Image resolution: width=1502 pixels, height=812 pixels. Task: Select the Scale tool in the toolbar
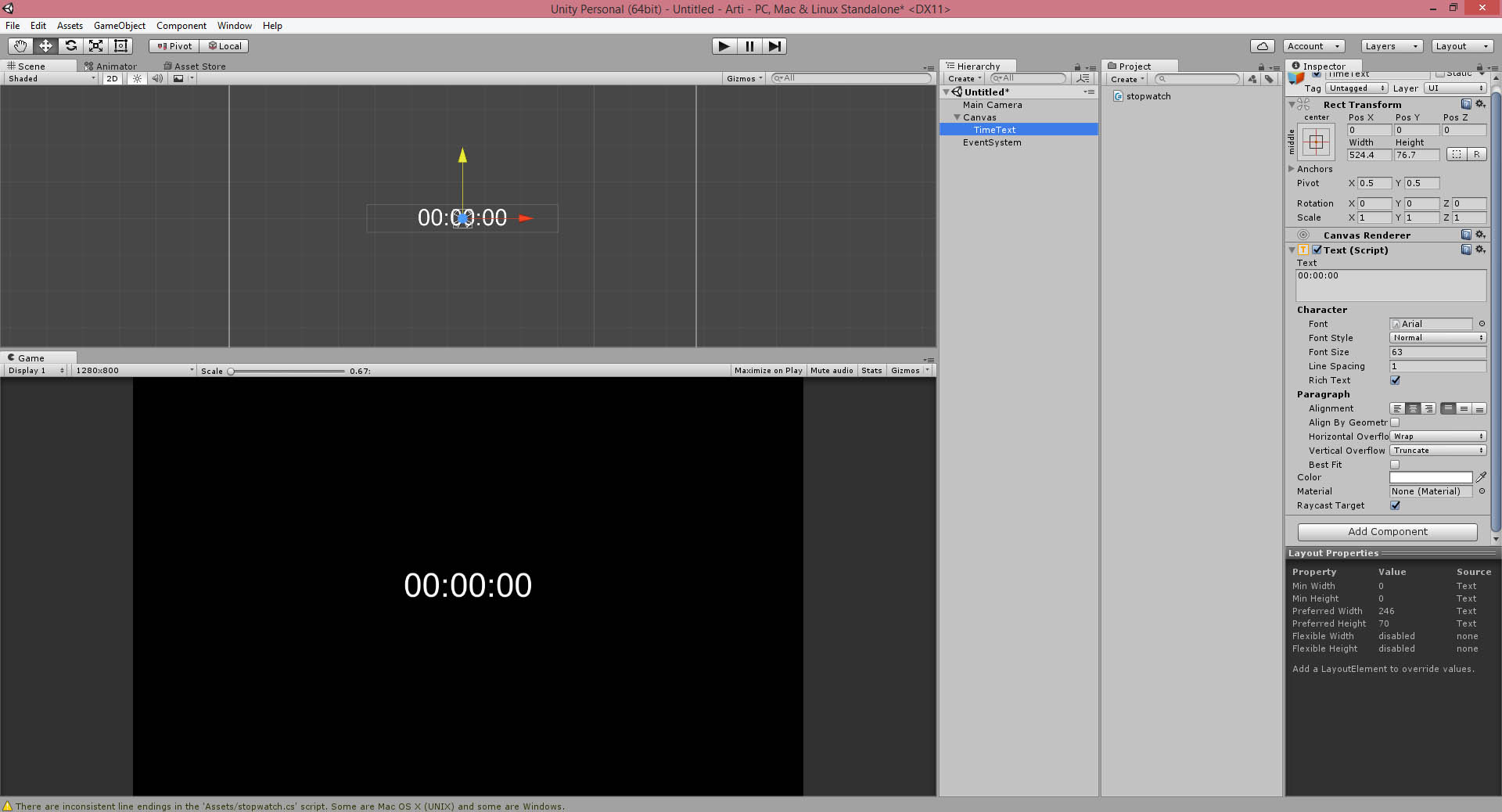click(x=95, y=46)
